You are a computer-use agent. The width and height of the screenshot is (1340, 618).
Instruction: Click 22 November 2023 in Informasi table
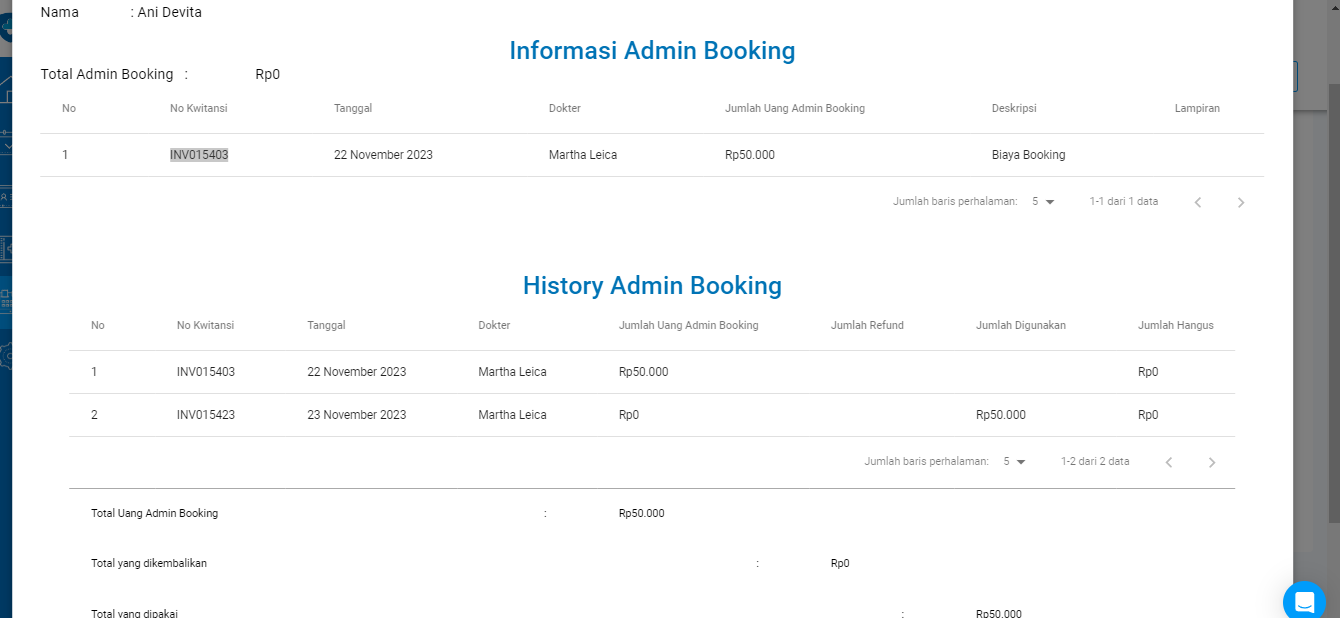pyautogui.click(x=383, y=155)
